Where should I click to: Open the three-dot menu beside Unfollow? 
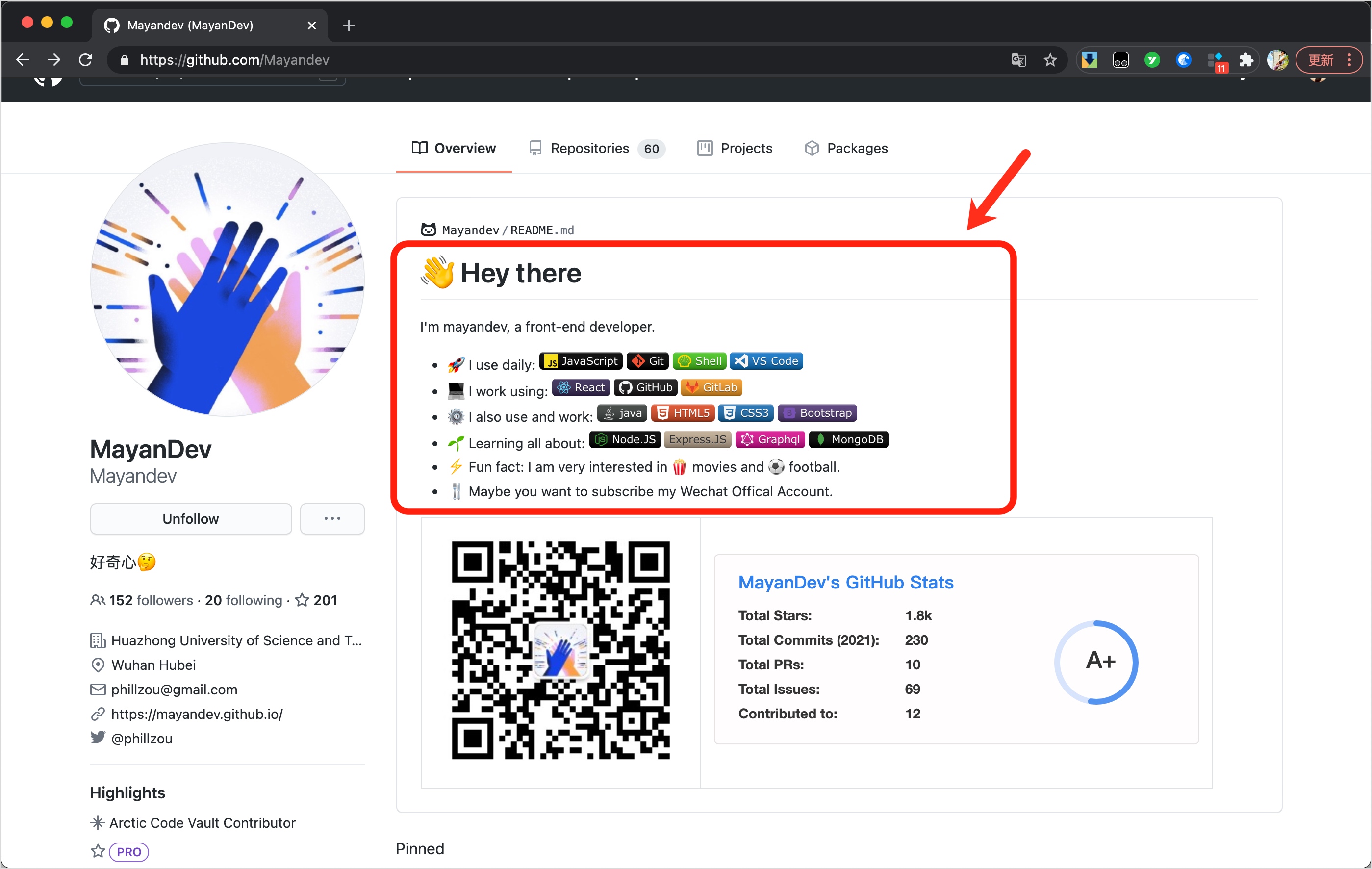click(x=332, y=518)
